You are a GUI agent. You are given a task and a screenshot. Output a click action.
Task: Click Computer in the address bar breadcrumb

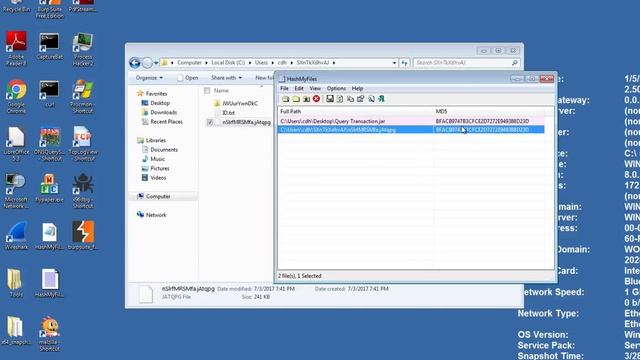(x=189, y=63)
